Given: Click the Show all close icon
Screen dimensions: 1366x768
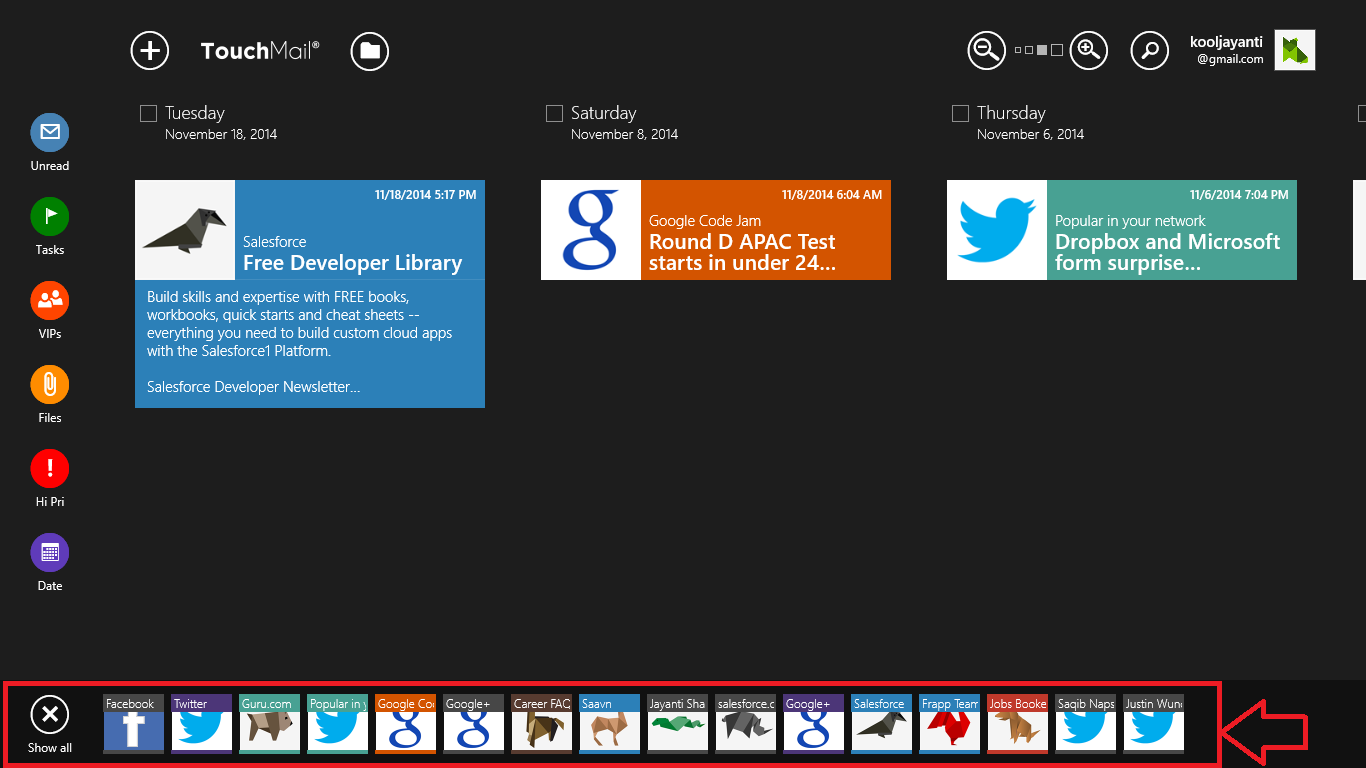Looking at the screenshot, I should (x=50, y=714).
